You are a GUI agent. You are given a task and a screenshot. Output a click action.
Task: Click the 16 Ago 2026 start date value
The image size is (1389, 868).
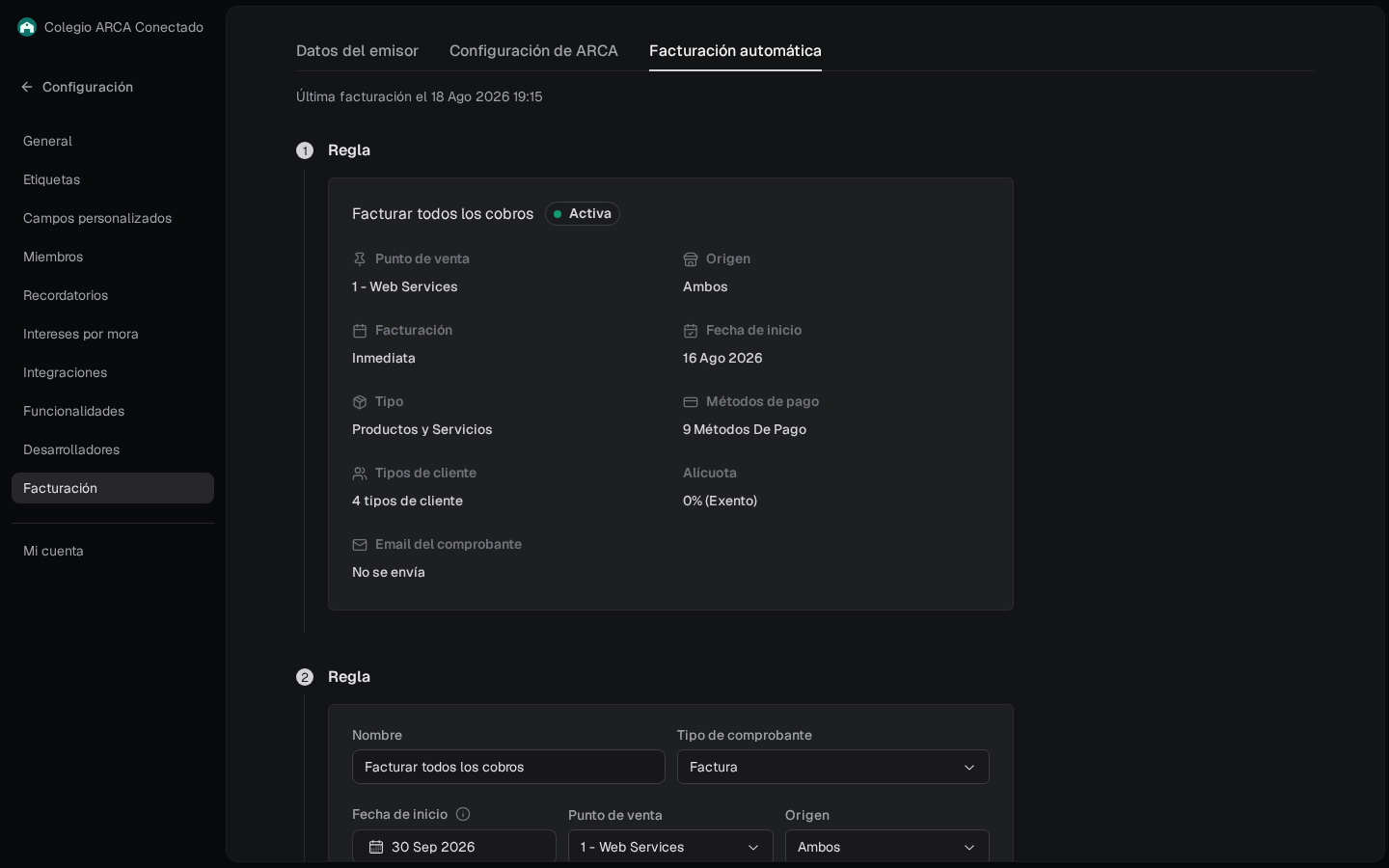[722, 358]
